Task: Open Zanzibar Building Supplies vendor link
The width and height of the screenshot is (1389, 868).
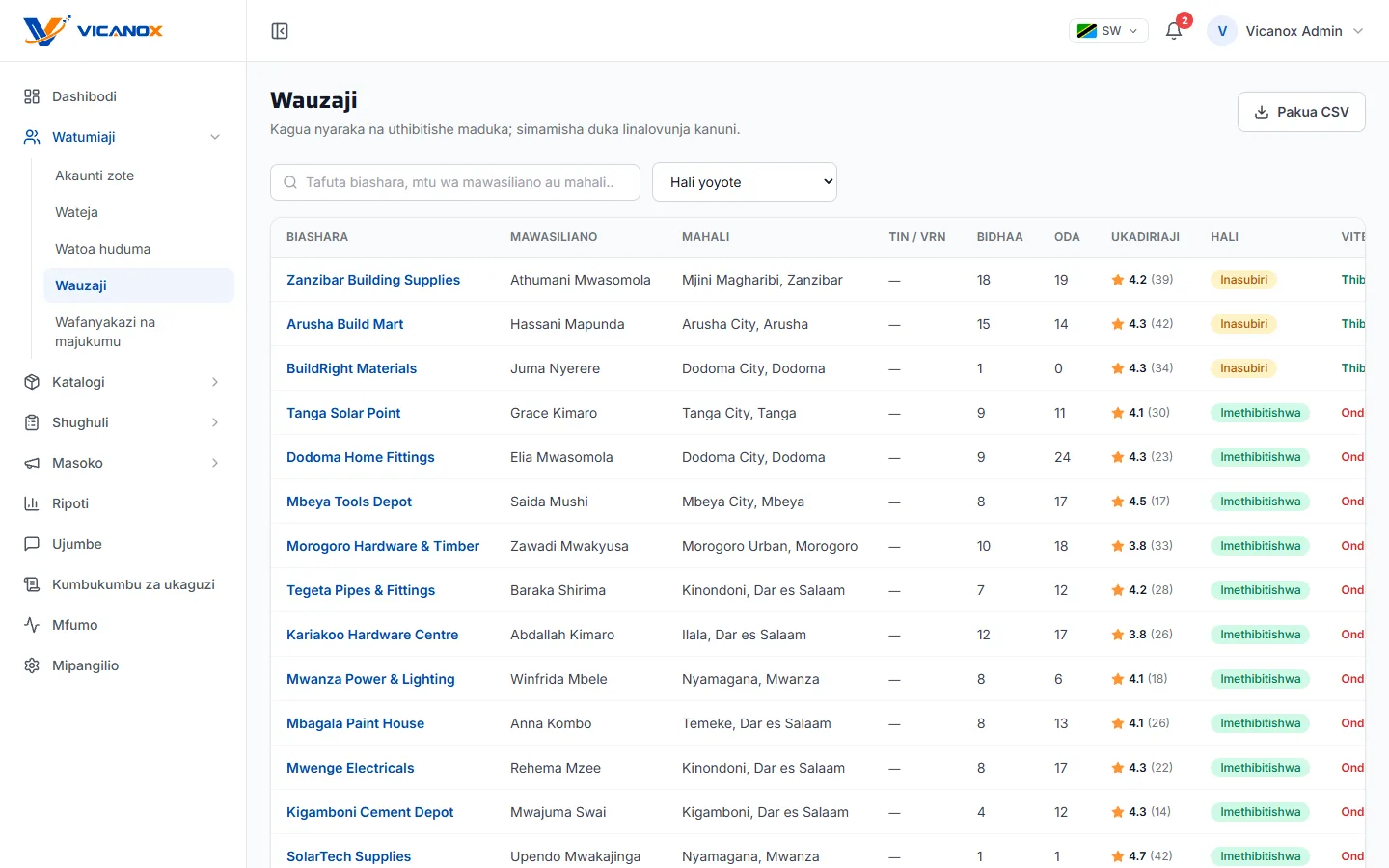Action: (373, 280)
